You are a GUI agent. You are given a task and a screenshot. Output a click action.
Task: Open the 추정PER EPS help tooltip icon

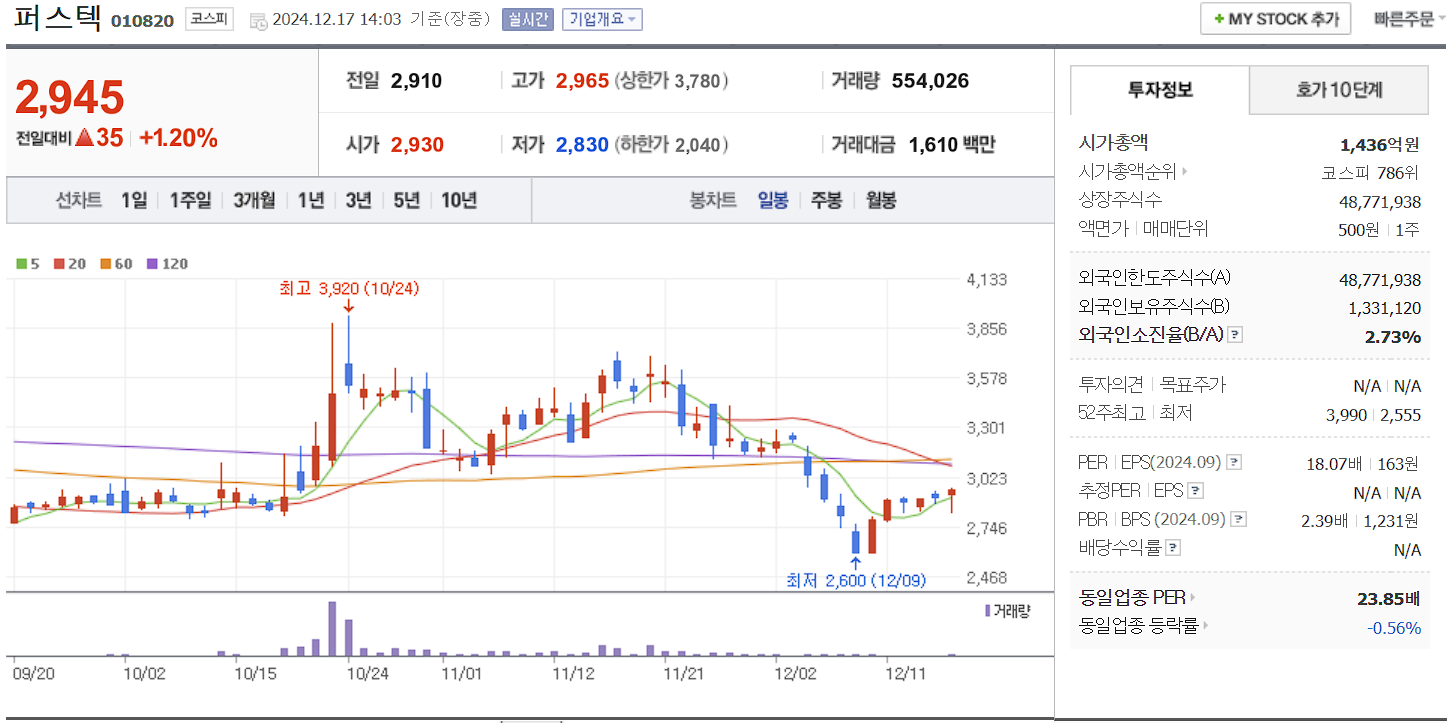1196,490
